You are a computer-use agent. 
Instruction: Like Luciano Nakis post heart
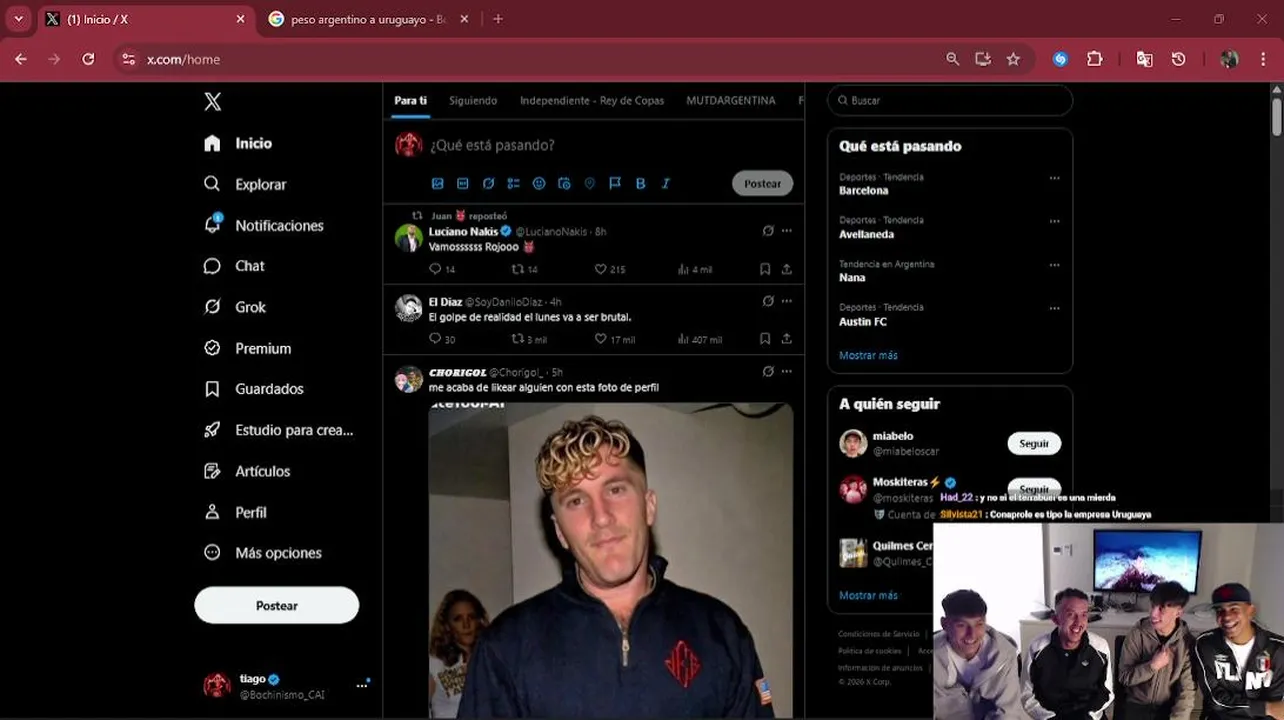(x=601, y=269)
